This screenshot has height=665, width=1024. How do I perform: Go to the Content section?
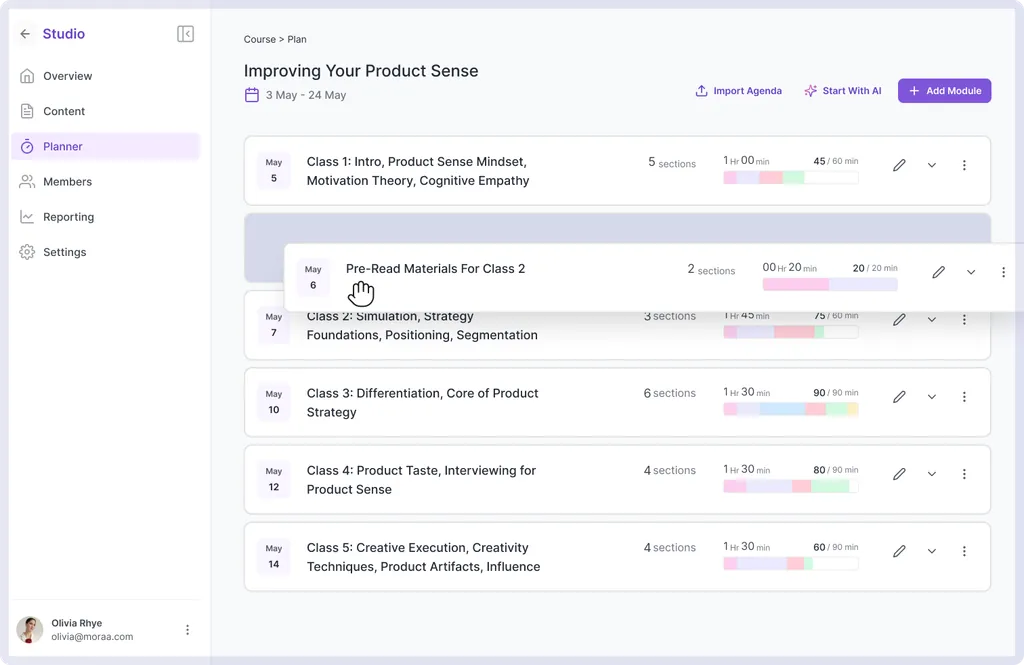point(106,111)
